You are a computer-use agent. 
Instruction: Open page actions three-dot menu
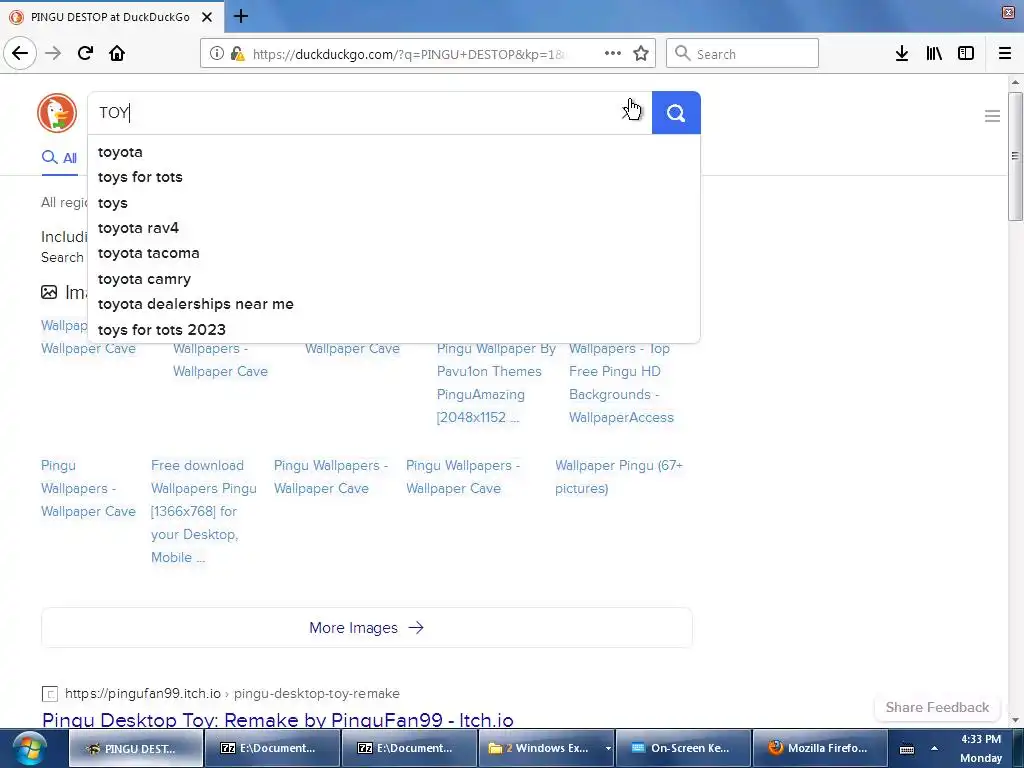tap(613, 54)
